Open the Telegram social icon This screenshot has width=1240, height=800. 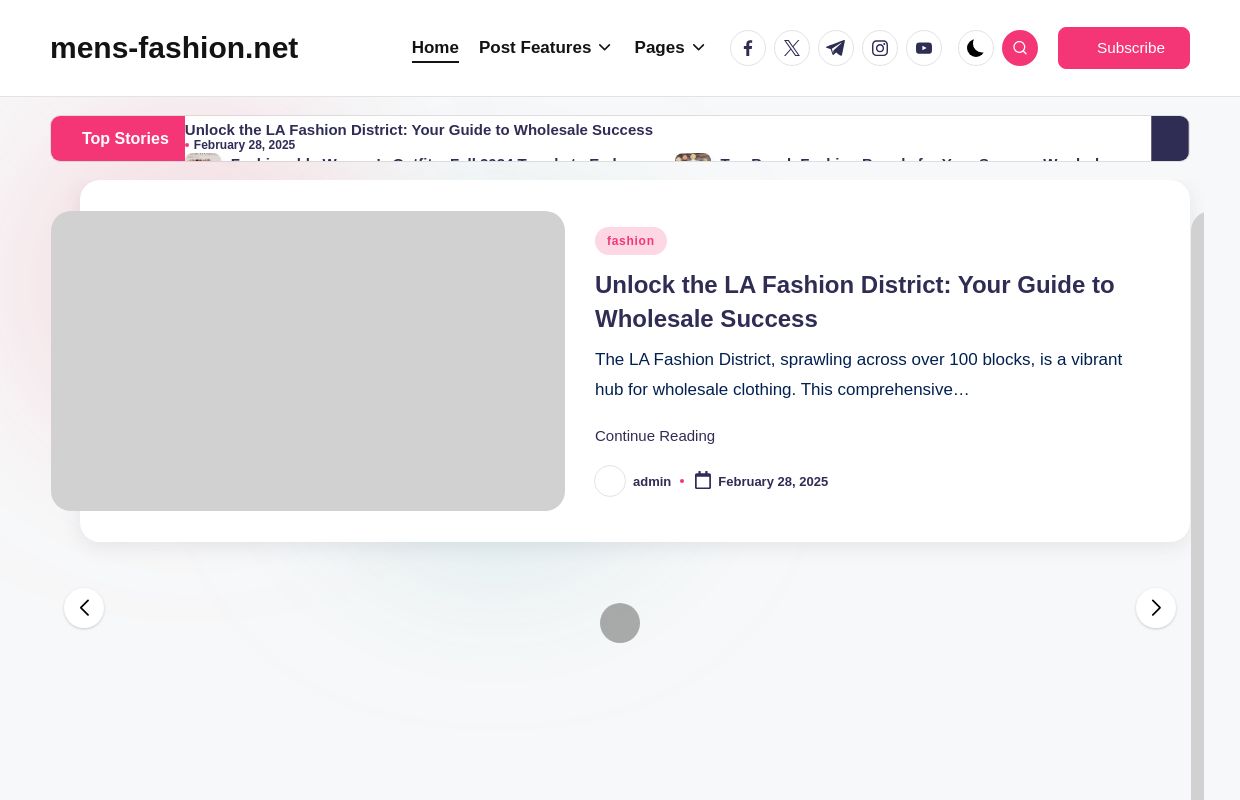(836, 48)
